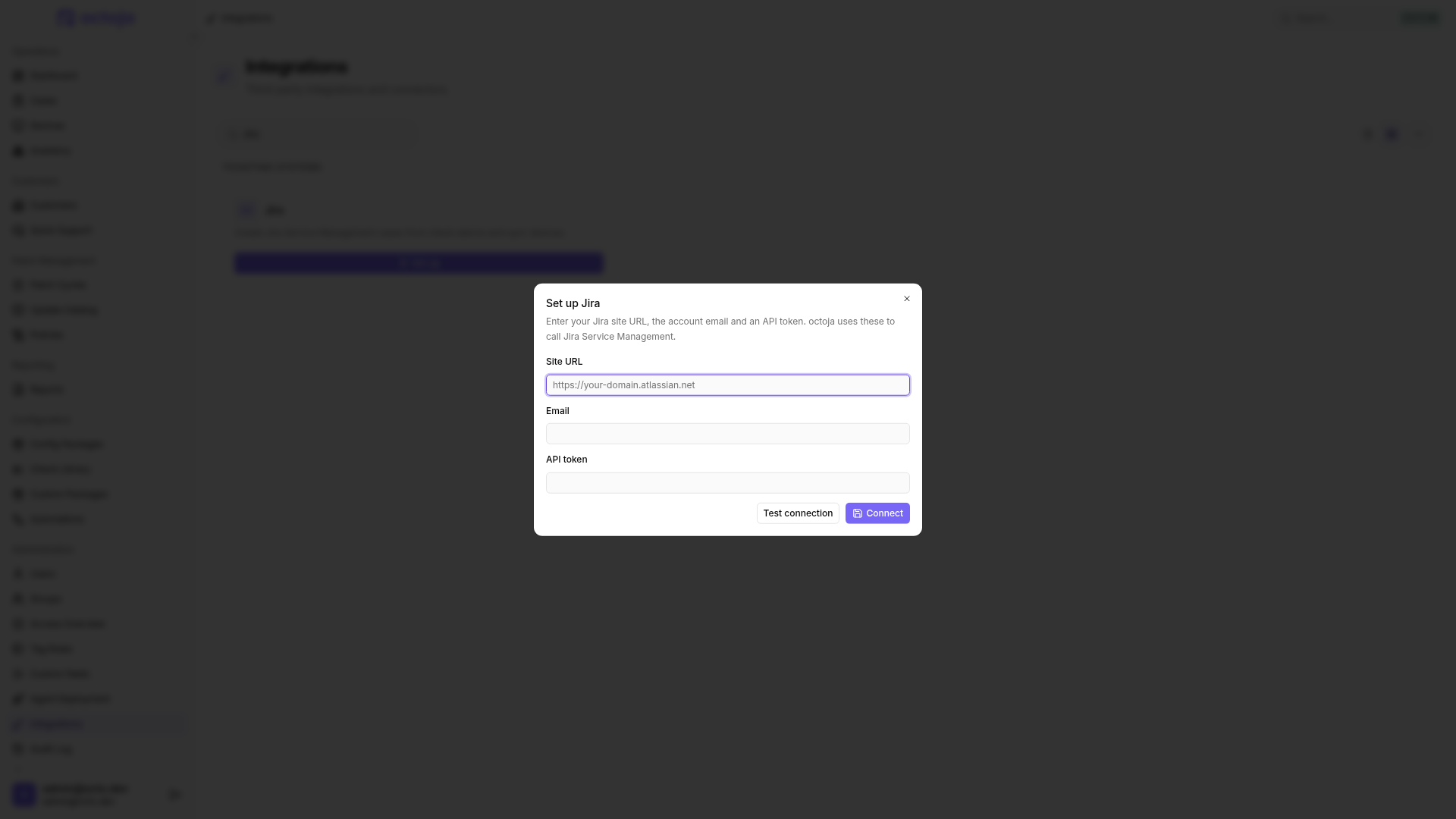Select the Email input field
Viewport: 1456px width, 819px height.
727,434
